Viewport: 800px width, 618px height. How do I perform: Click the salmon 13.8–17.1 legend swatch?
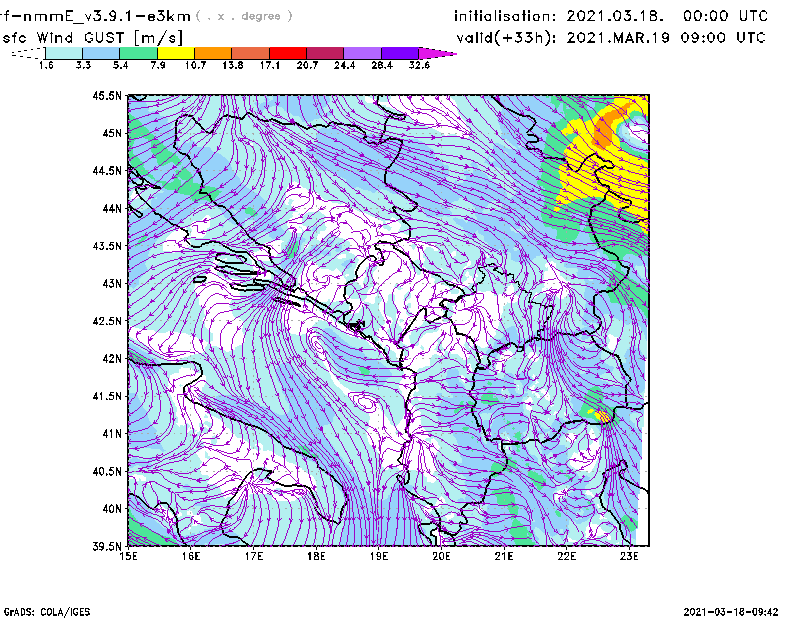tap(251, 53)
